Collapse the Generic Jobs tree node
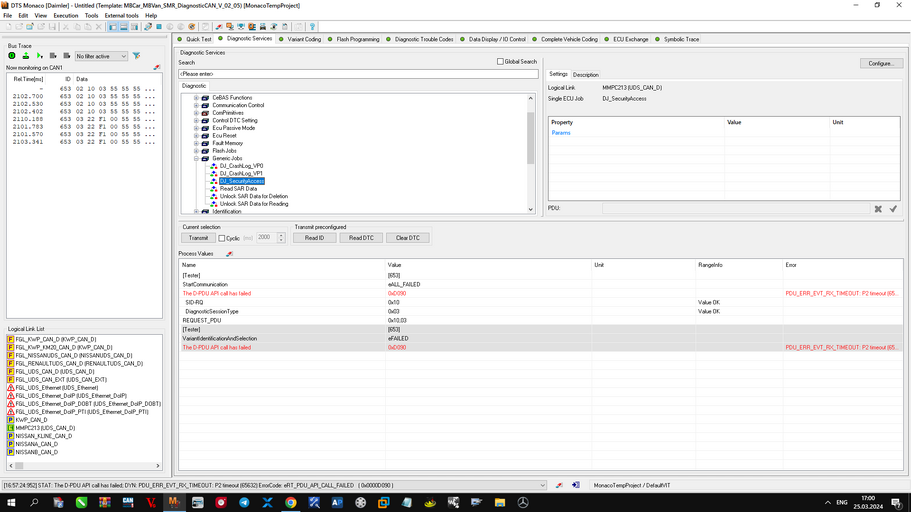The width and height of the screenshot is (911, 512). click(196, 159)
